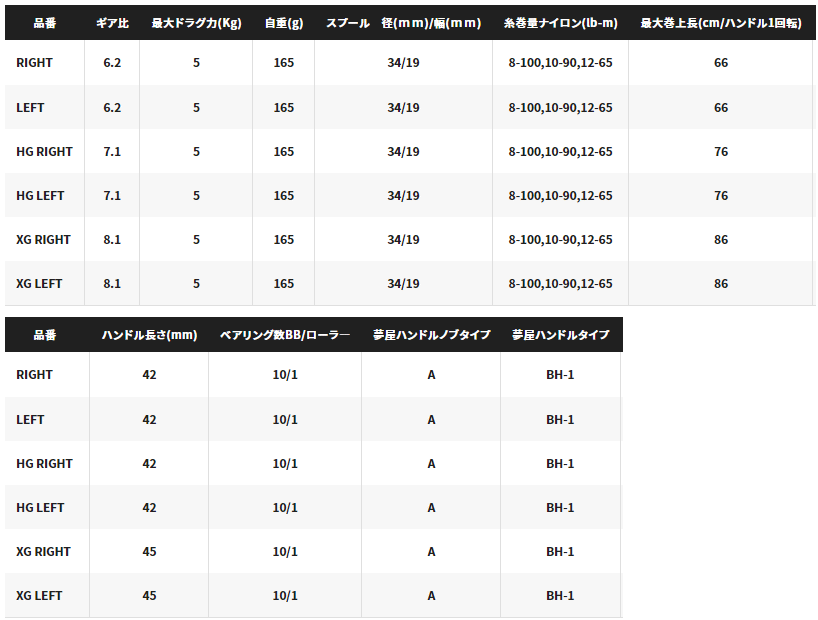Click bearing count 10/1 in bottom RIGHT row
Screen dimensions: 818x620
285,375
